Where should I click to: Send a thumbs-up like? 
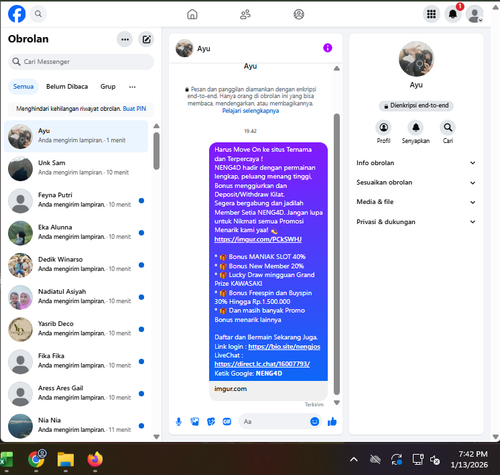(332, 422)
